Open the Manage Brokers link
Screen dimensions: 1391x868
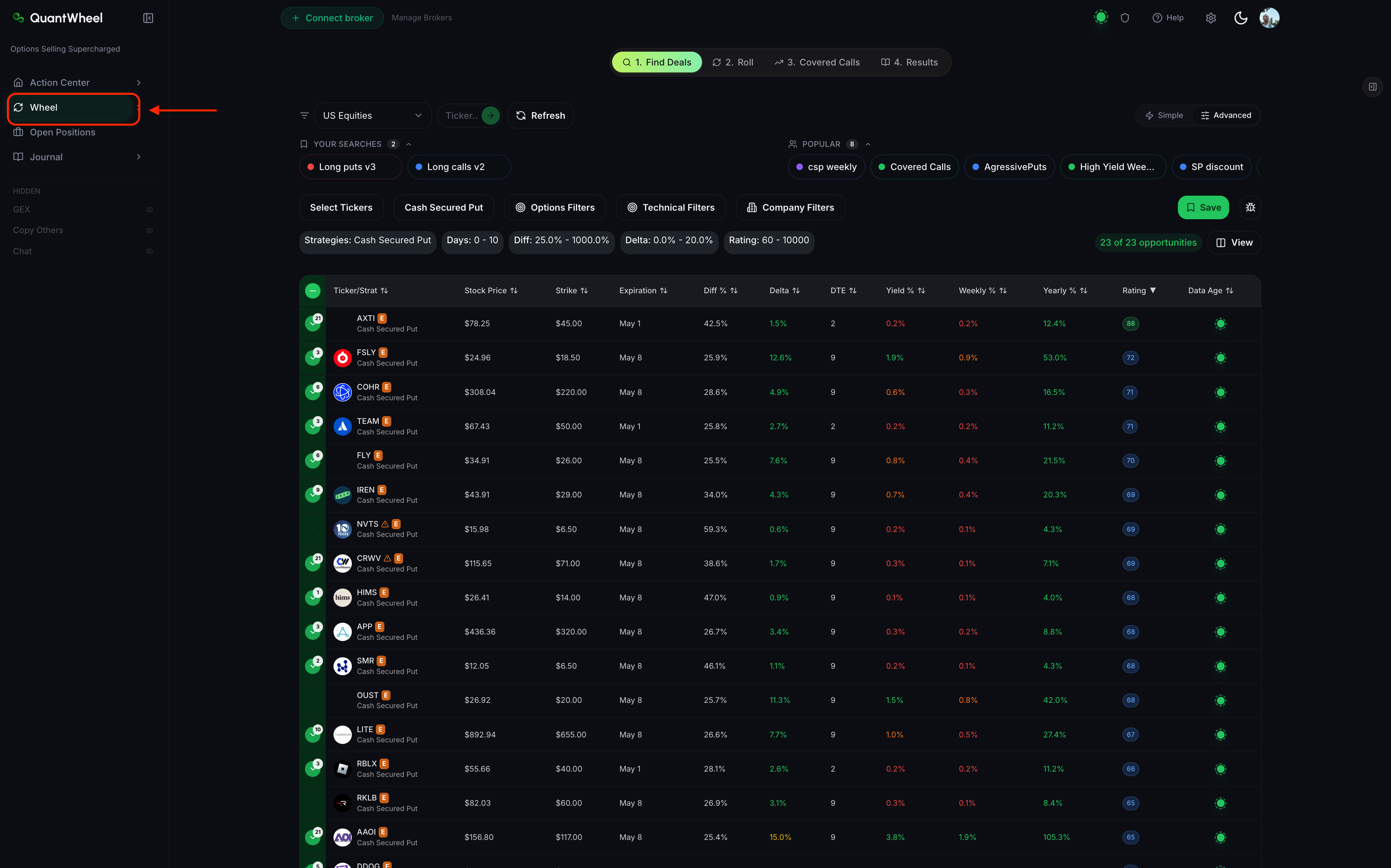[x=421, y=18]
